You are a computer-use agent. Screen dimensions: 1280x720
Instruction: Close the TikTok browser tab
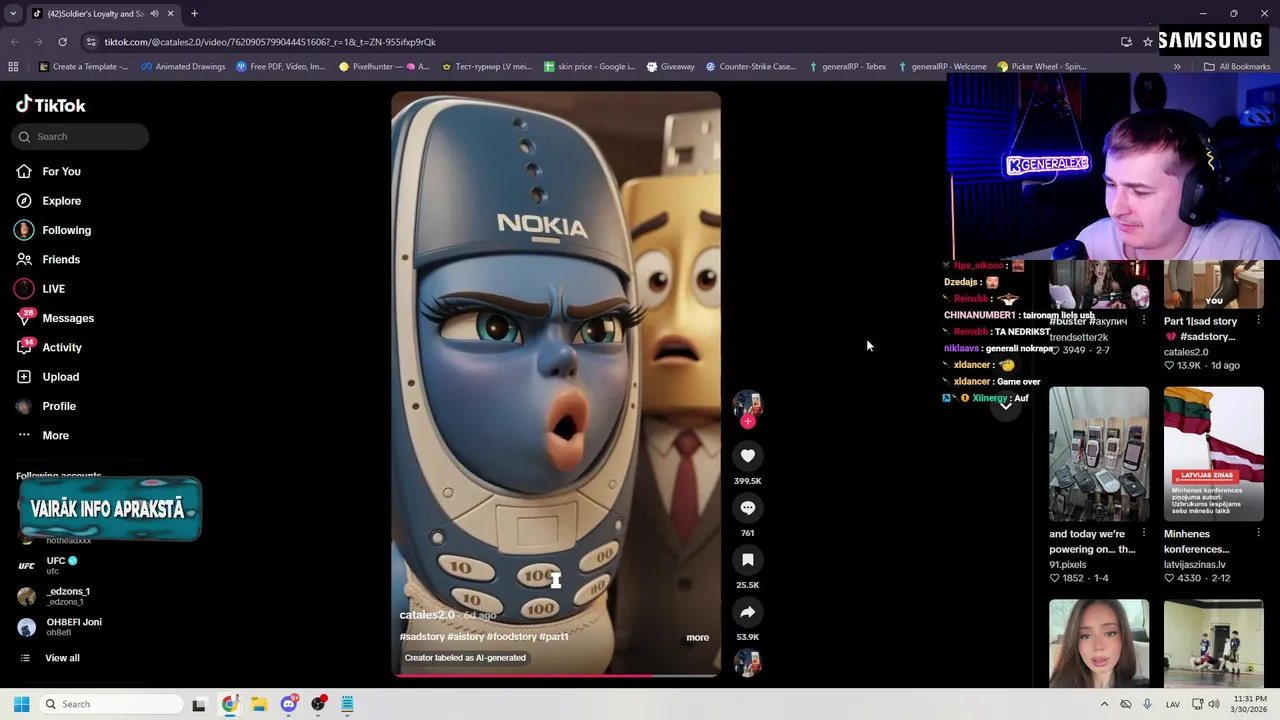click(x=170, y=14)
